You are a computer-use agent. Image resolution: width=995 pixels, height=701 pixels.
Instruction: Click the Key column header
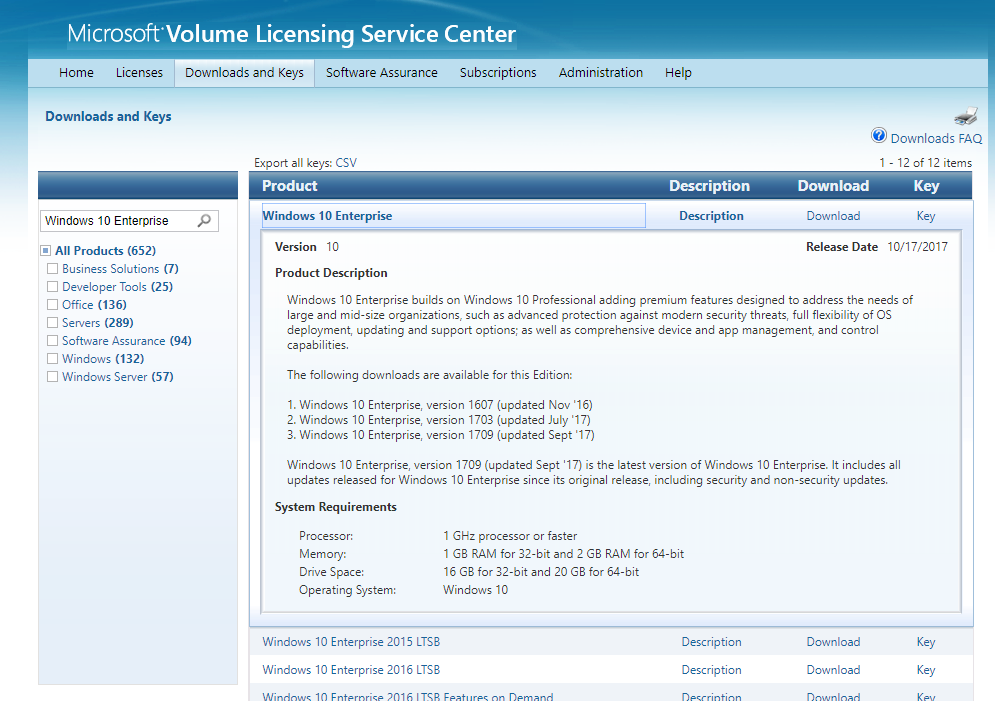(x=926, y=186)
